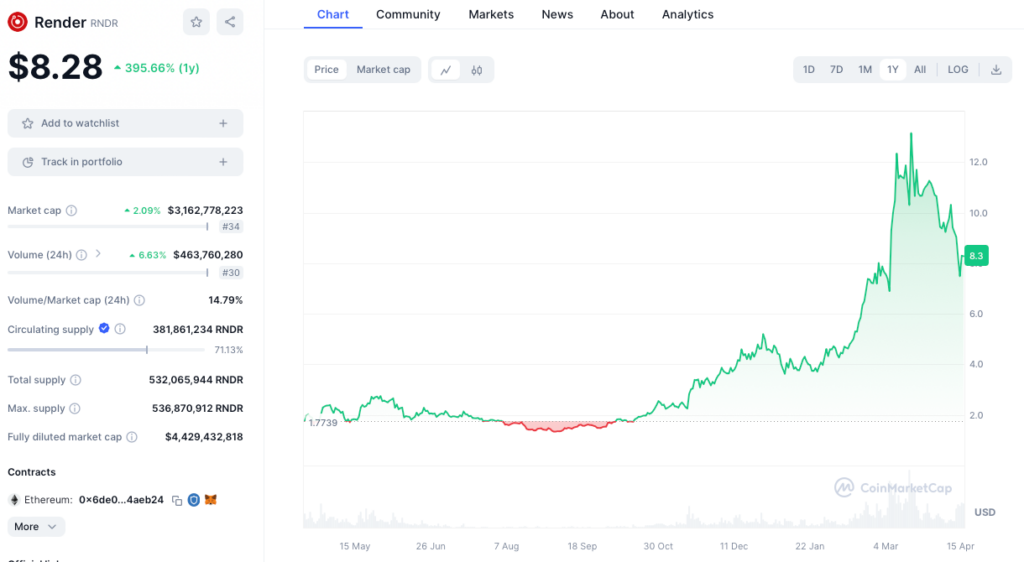Expand Volume (24h) chevron arrow
Image resolution: width=1024 pixels, height=562 pixels.
pyautogui.click(x=98, y=255)
